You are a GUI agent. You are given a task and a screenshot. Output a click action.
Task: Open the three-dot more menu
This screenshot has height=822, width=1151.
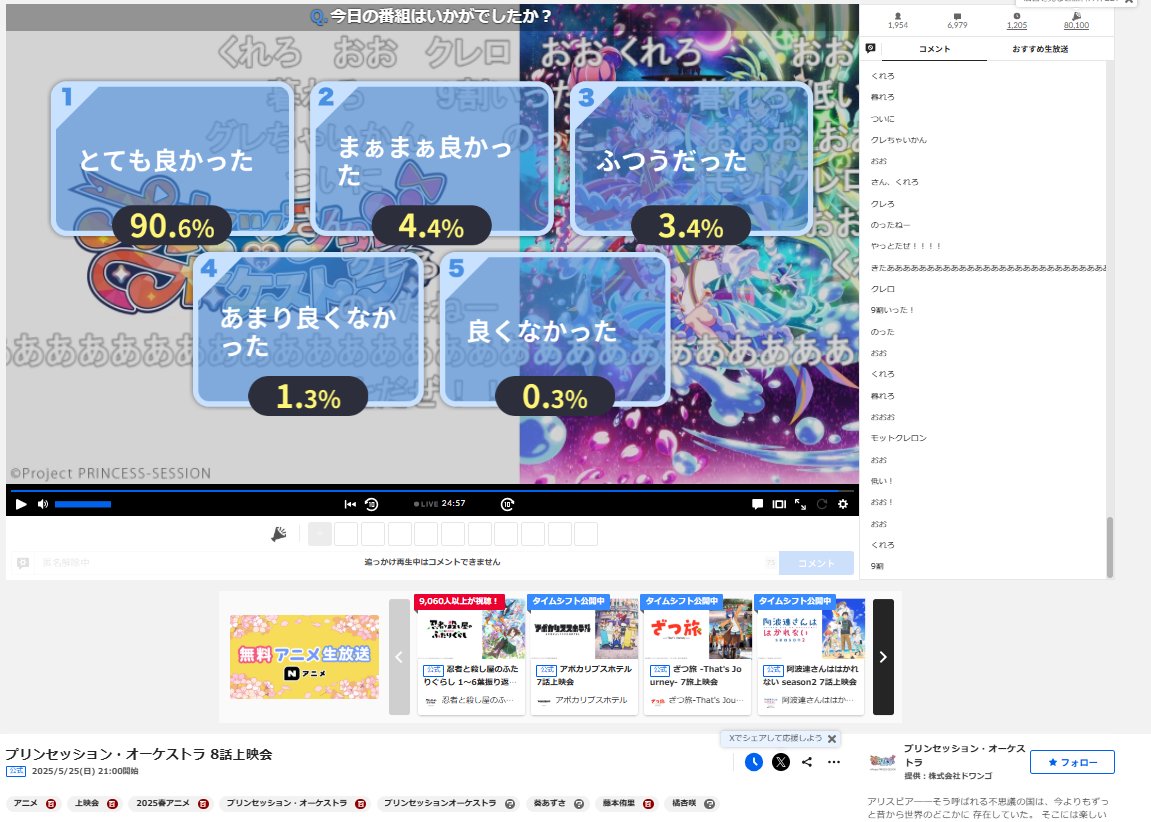click(x=834, y=762)
